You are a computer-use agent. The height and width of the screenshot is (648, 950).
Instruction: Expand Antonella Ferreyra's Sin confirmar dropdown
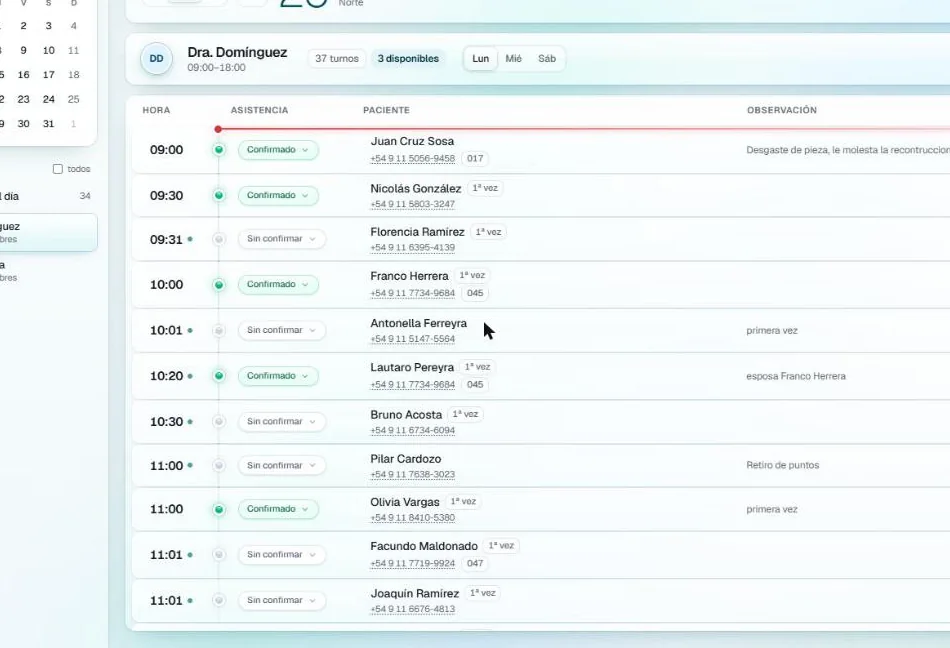point(282,330)
